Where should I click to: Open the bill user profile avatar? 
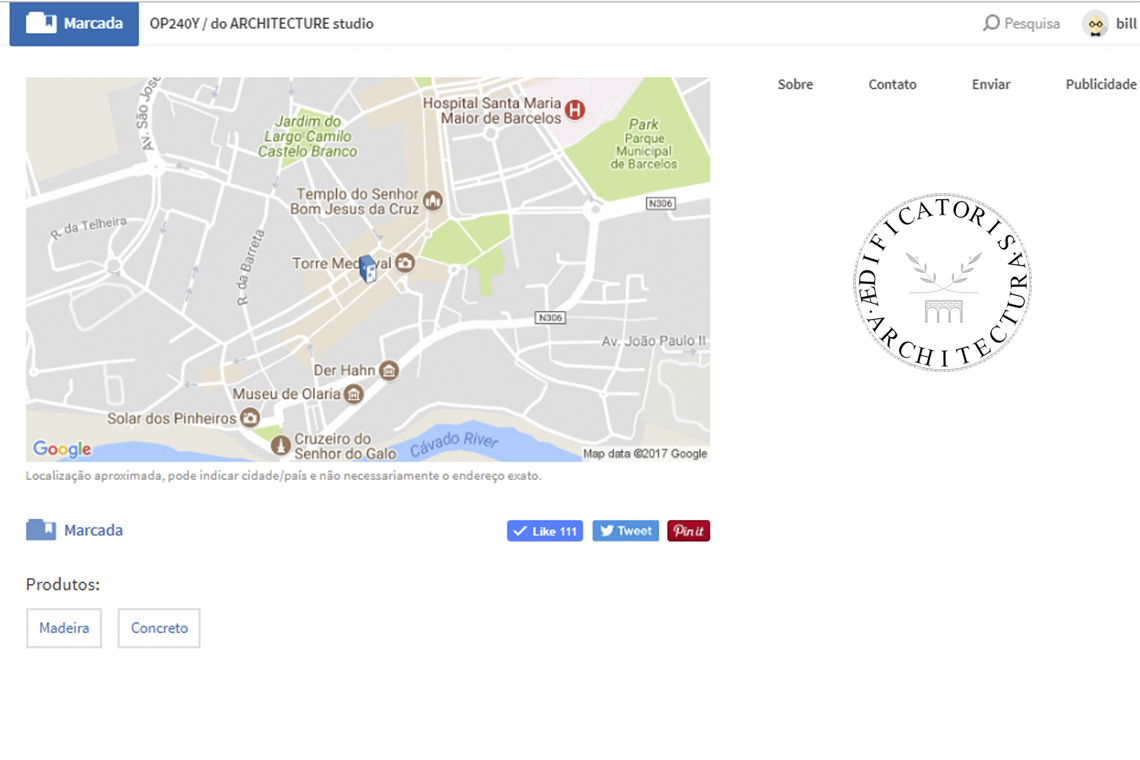[x=1096, y=24]
